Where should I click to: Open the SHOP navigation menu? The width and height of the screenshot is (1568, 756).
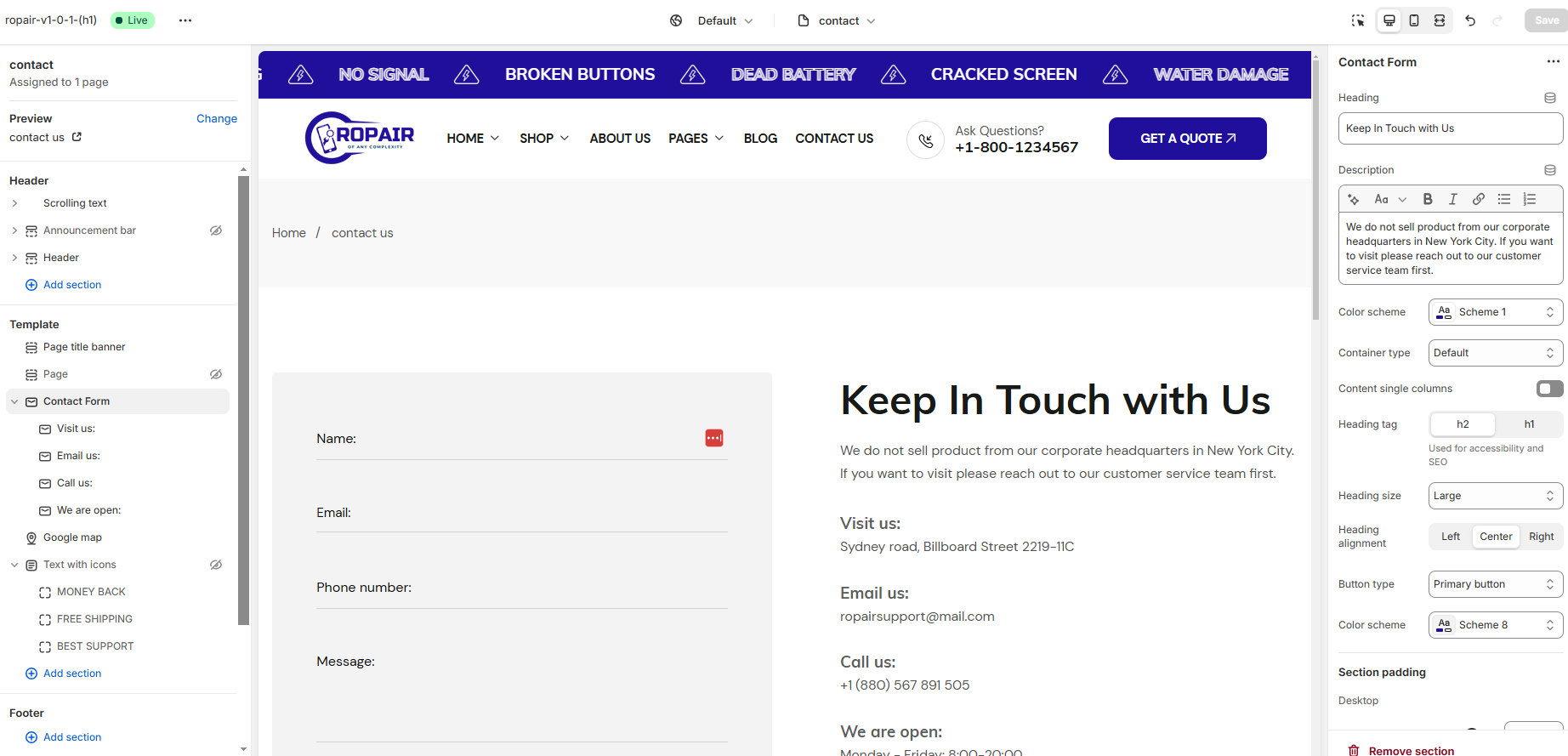pyautogui.click(x=544, y=139)
